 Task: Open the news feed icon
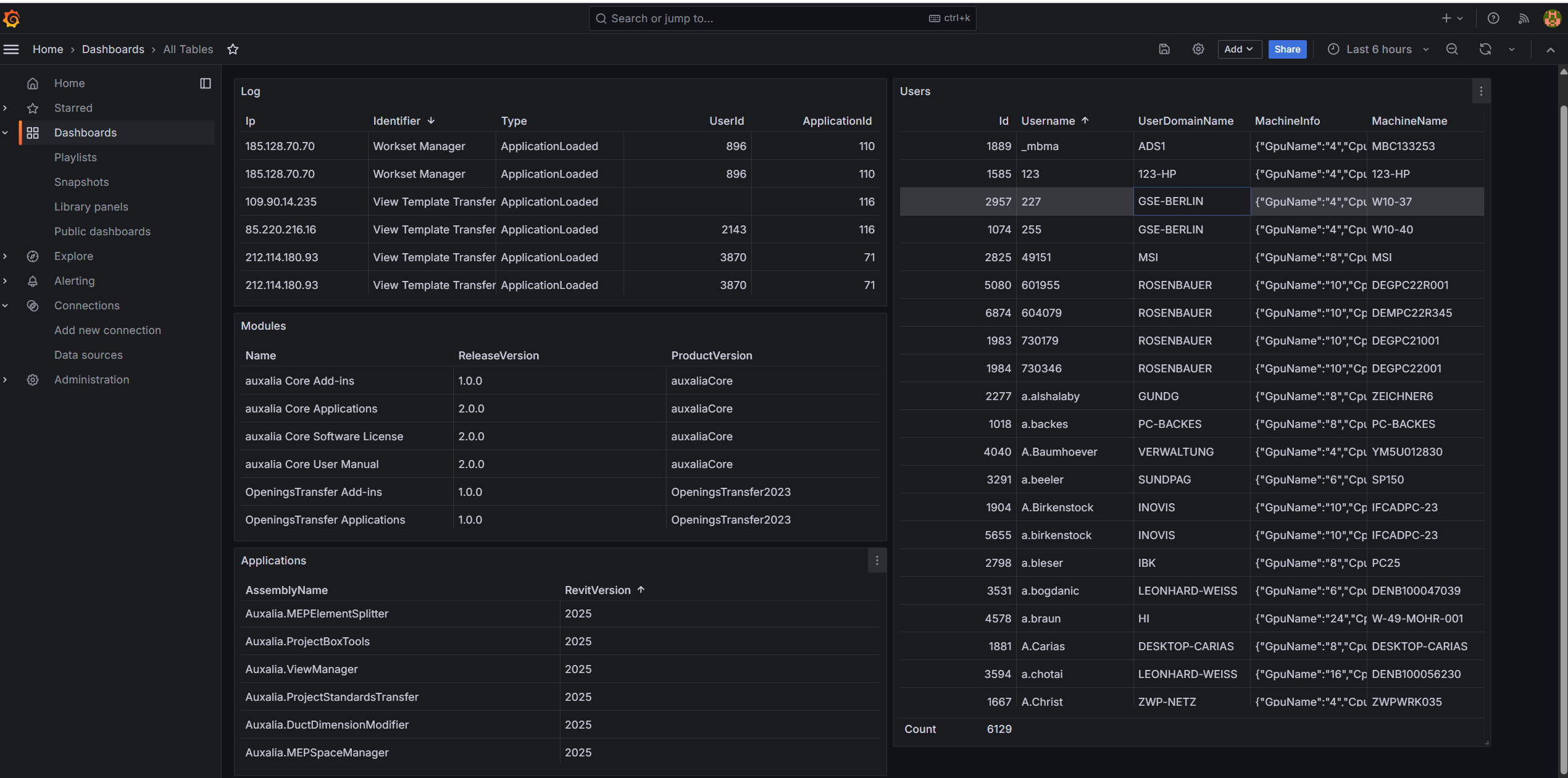(x=1524, y=19)
